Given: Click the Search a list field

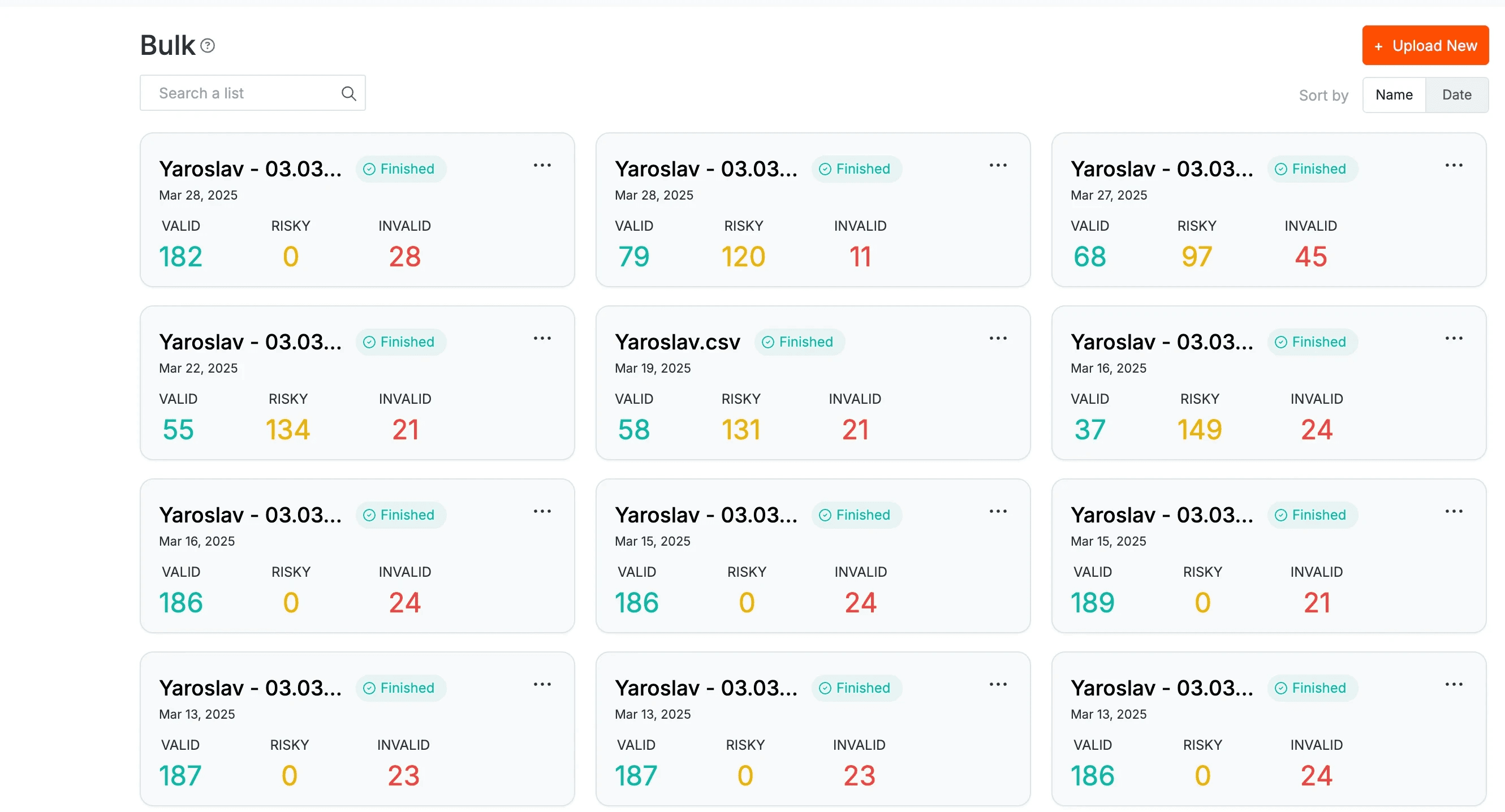Looking at the screenshot, I should 252,93.
